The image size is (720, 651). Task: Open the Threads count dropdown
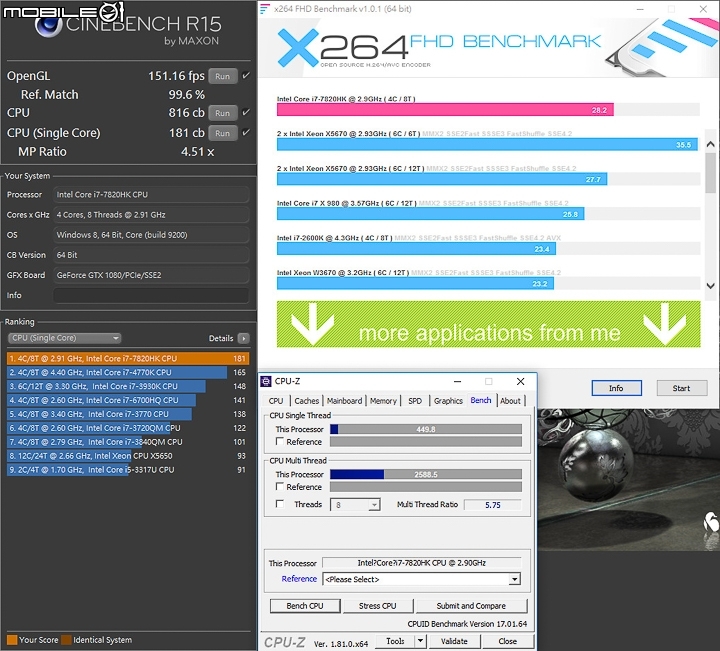coord(355,505)
